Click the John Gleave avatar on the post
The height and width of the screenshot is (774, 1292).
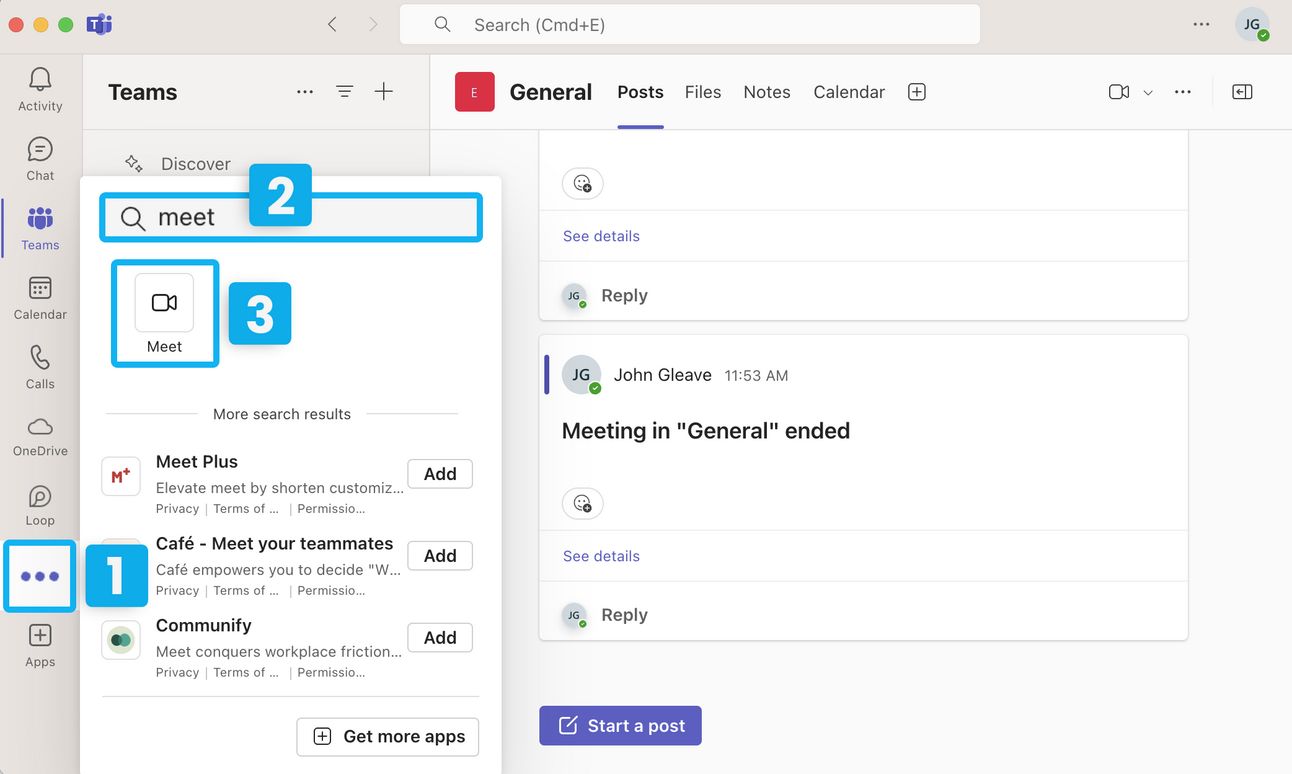582,375
